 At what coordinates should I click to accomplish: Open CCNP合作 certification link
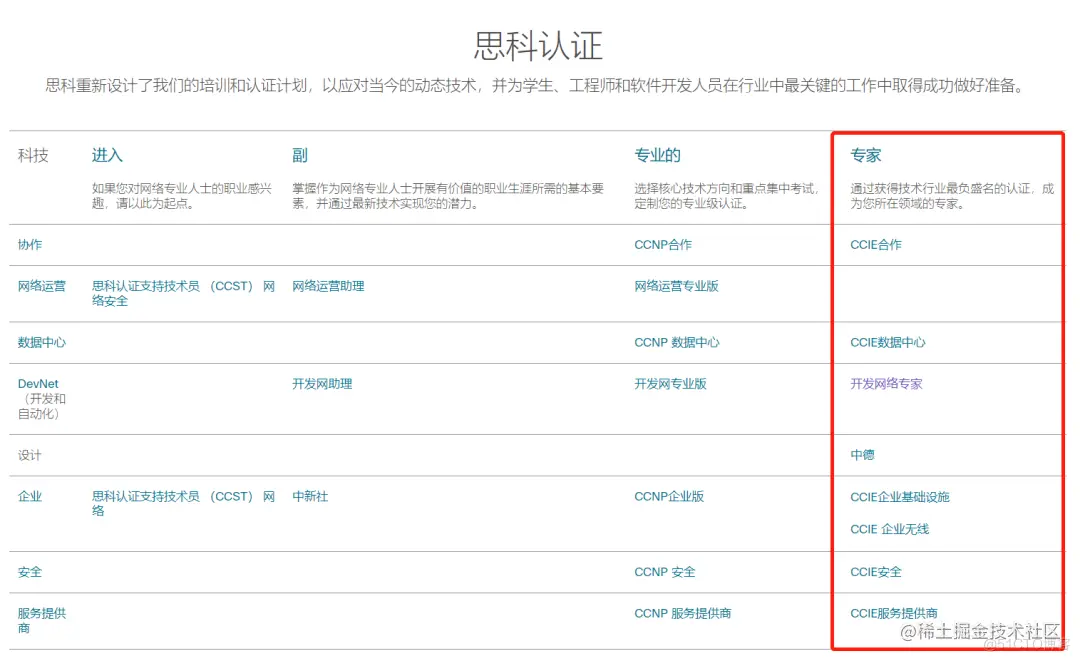pyautogui.click(x=663, y=245)
